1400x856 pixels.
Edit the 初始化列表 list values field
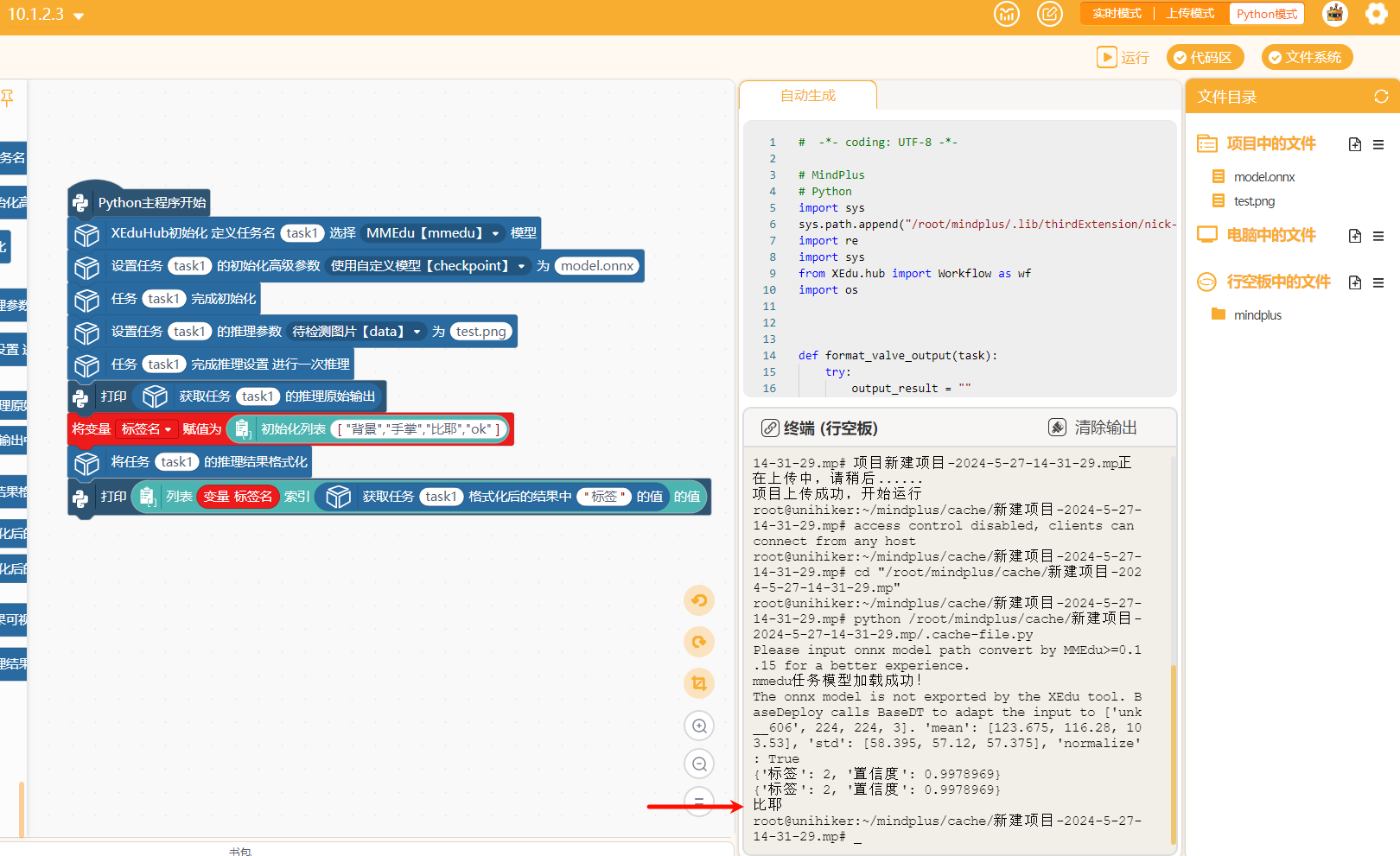[x=419, y=429]
